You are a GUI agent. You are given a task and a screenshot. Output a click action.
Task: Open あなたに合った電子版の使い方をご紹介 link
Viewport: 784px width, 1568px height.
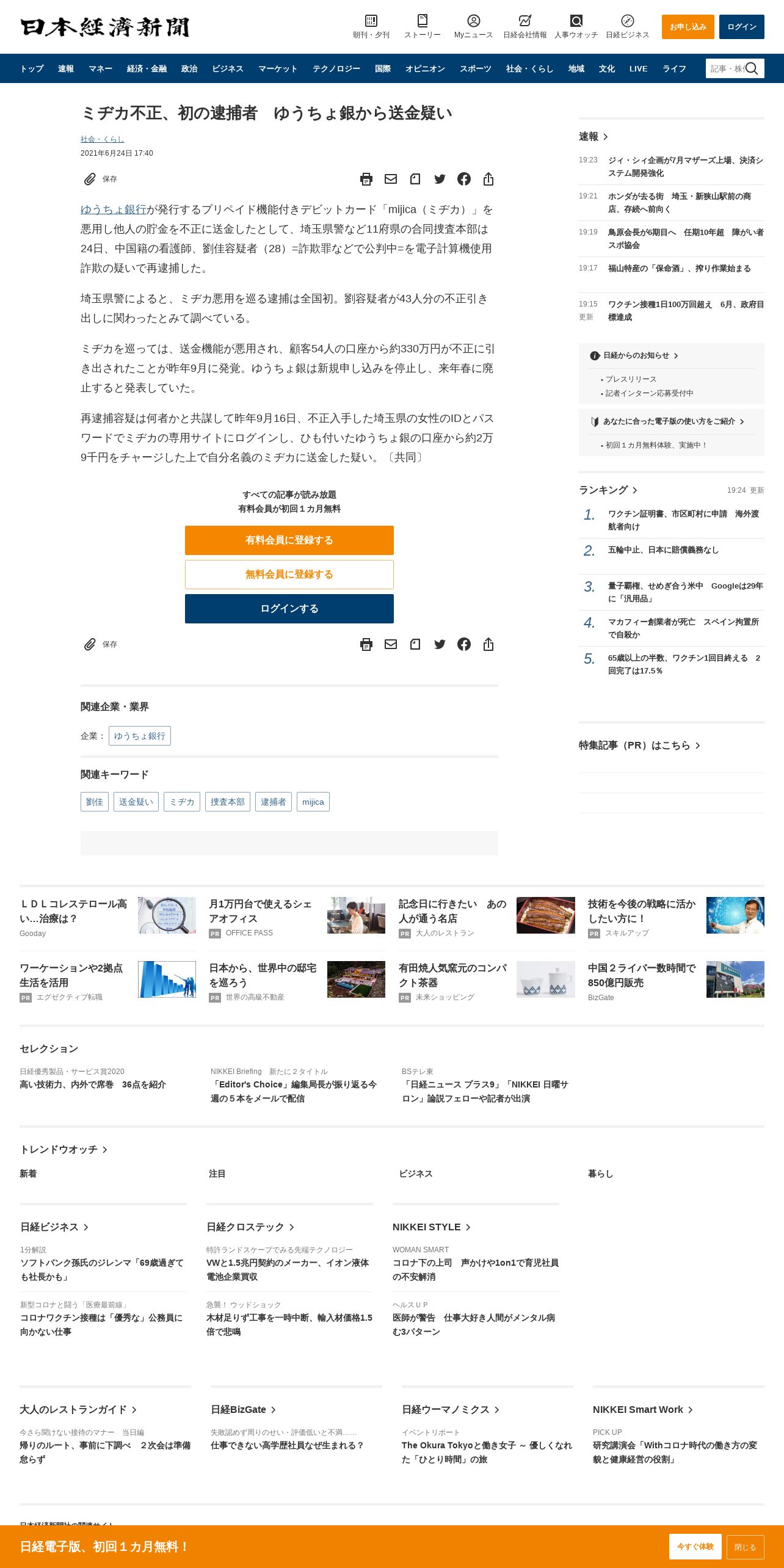click(x=668, y=421)
